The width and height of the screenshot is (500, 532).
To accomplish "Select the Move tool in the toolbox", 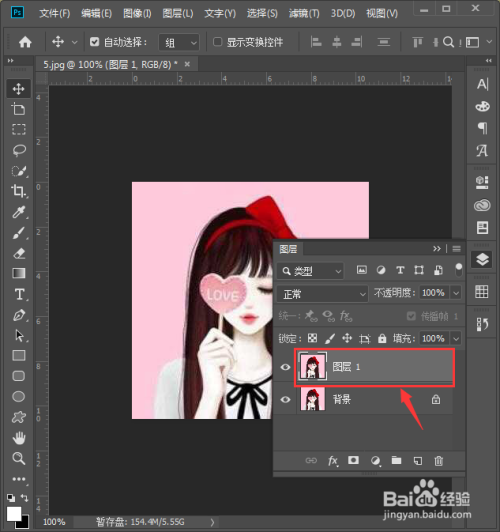I will coord(18,89).
